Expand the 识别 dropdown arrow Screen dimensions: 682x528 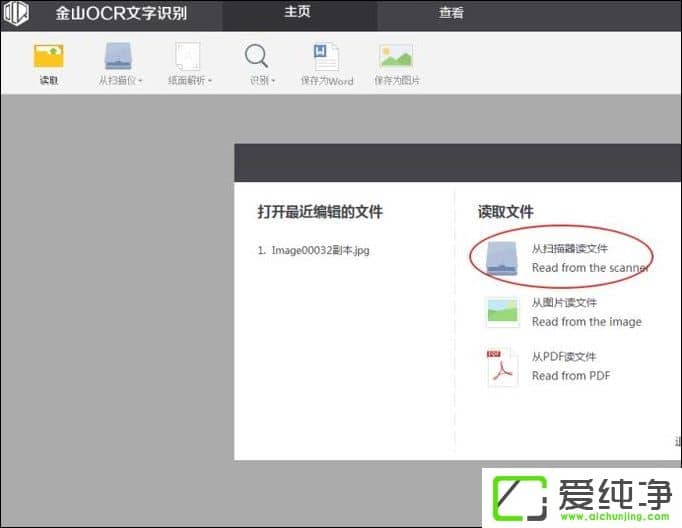click(x=273, y=81)
